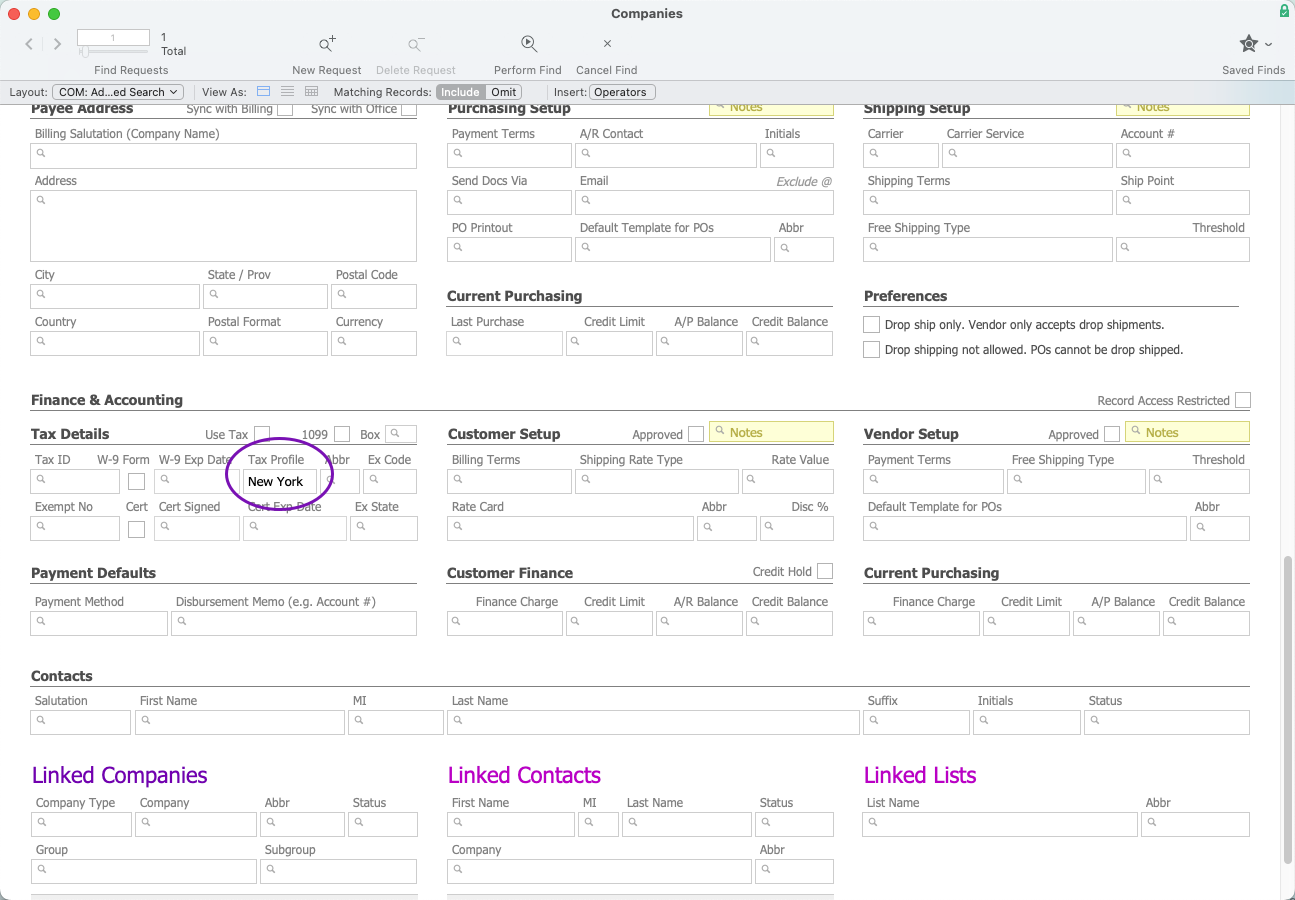This screenshot has width=1295, height=900.
Task: Select the Carrier Service field
Action: click(1028, 155)
